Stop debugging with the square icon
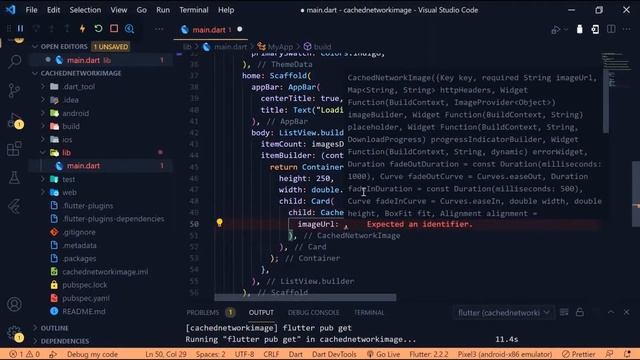The image size is (640, 360). coord(114,29)
